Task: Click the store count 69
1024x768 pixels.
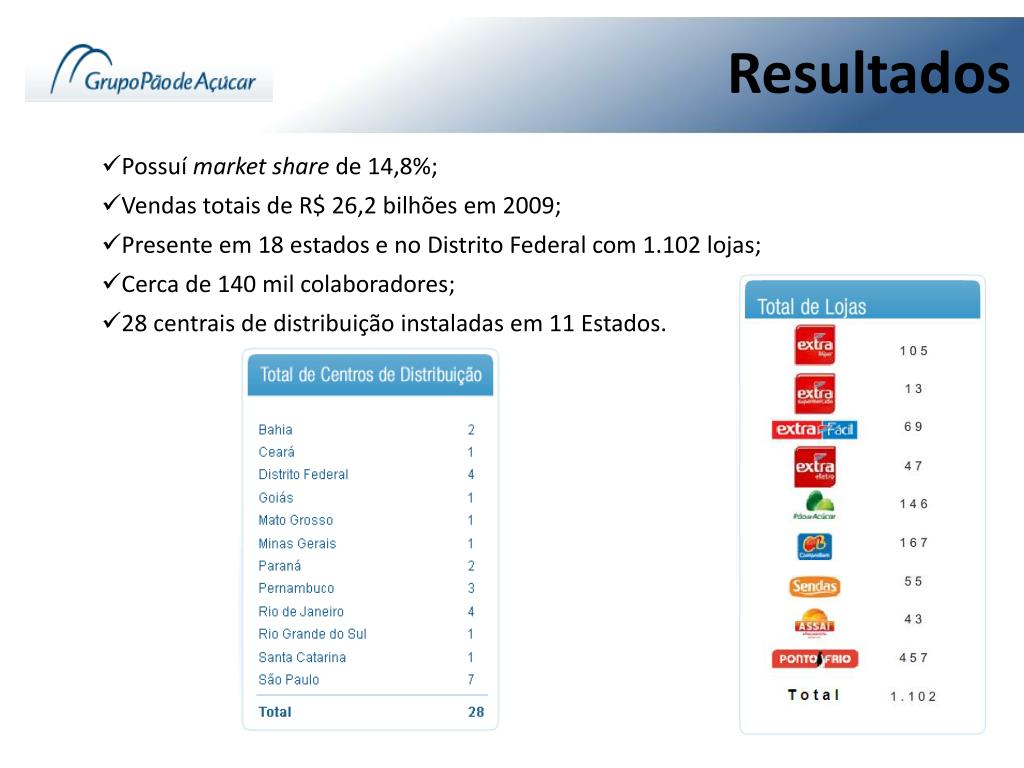Action: (914, 426)
